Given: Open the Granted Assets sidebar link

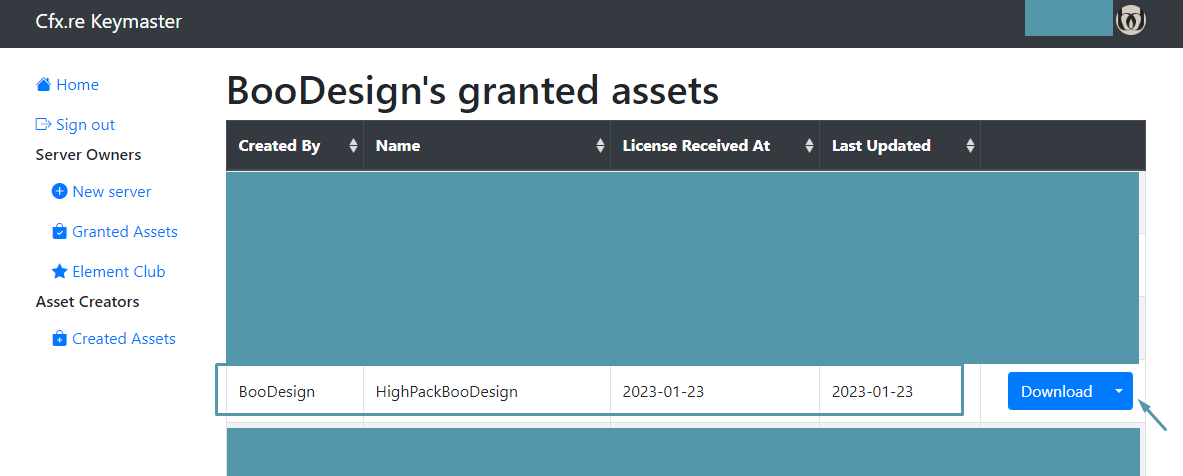Looking at the screenshot, I should tap(125, 232).
